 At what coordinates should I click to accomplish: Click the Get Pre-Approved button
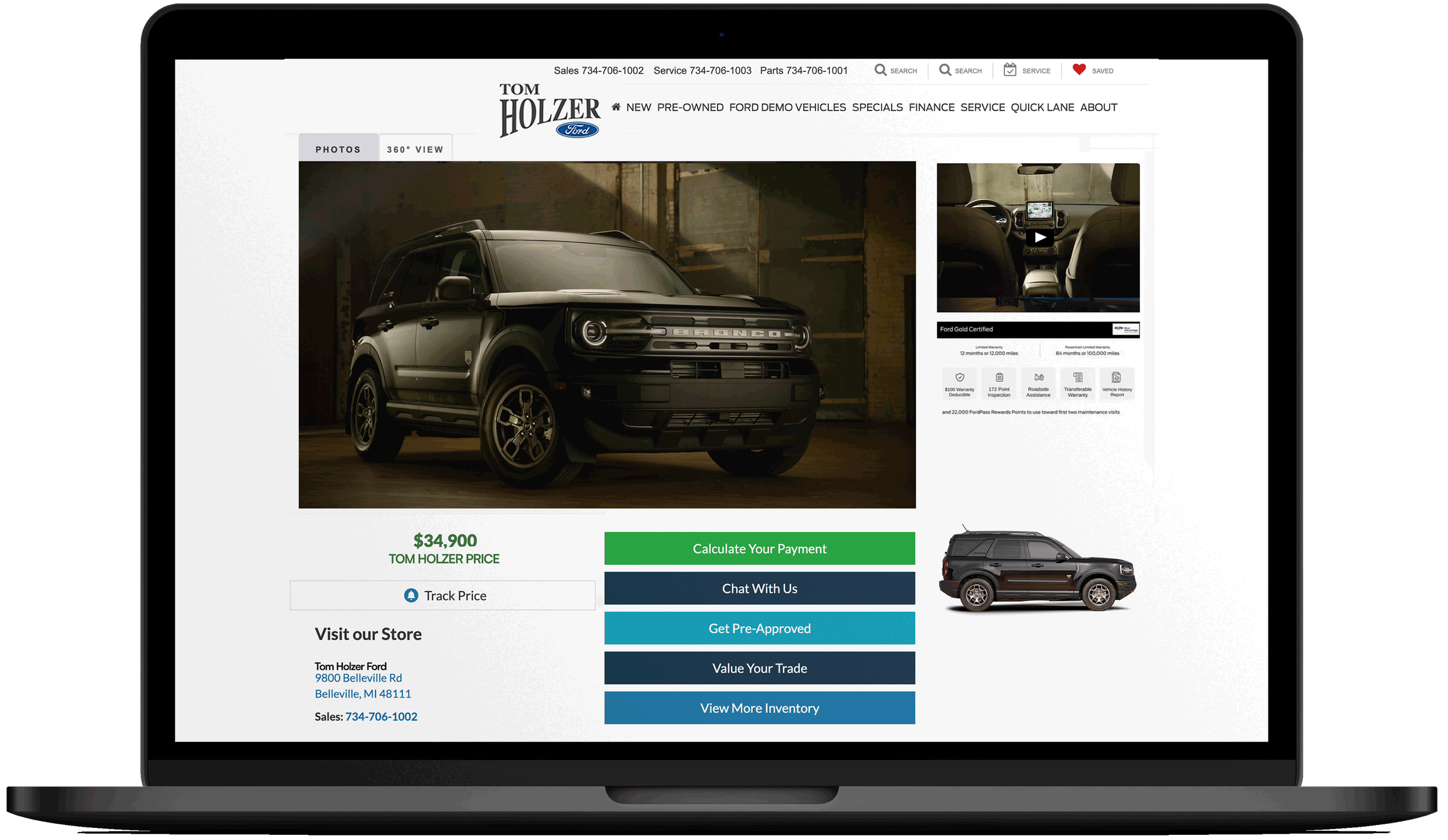tap(759, 628)
